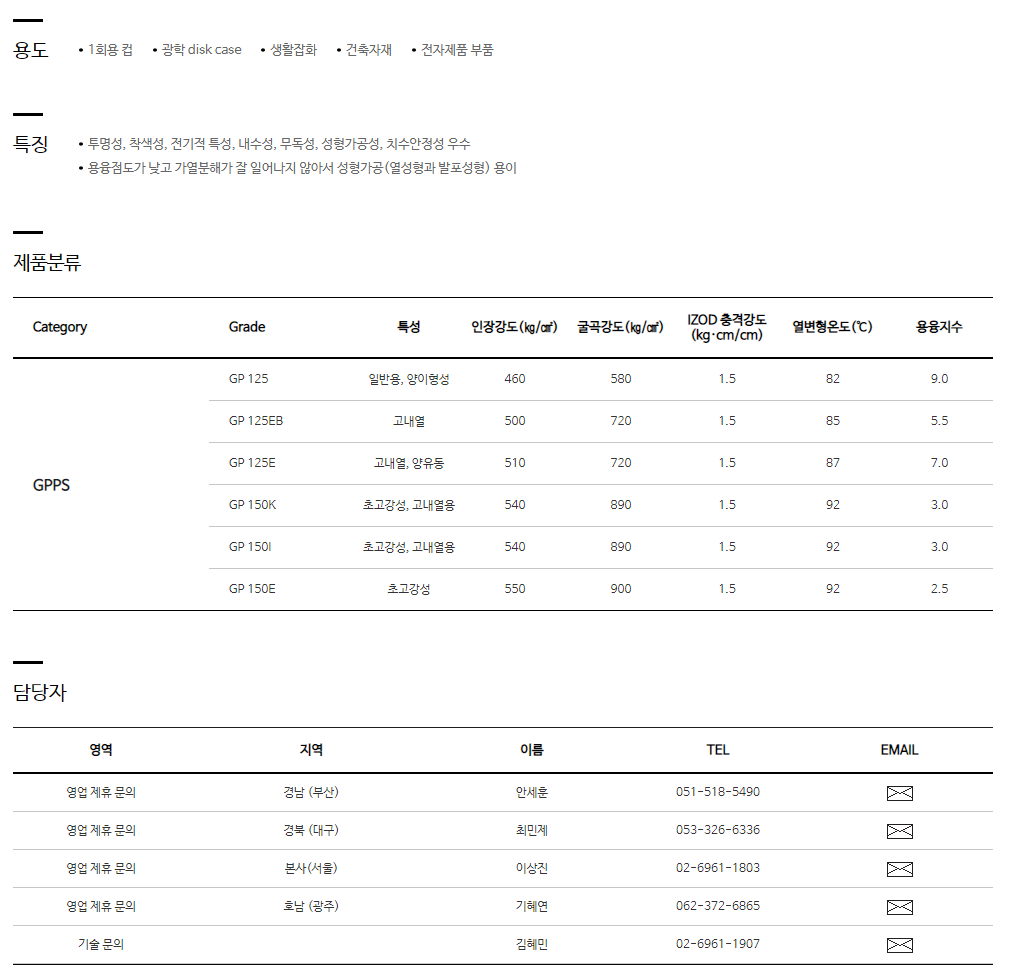
Task: Click phone number 051-518-5490
Action: (x=718, y=792)
